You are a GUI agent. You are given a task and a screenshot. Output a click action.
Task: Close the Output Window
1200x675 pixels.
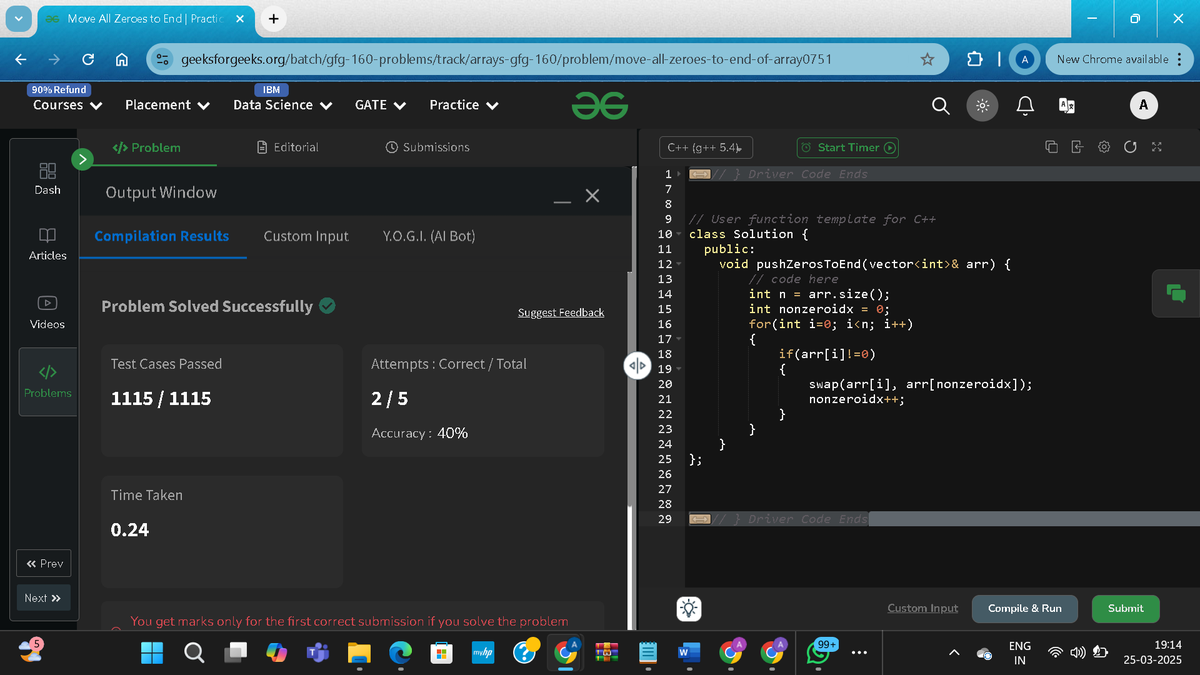[592, 196]
